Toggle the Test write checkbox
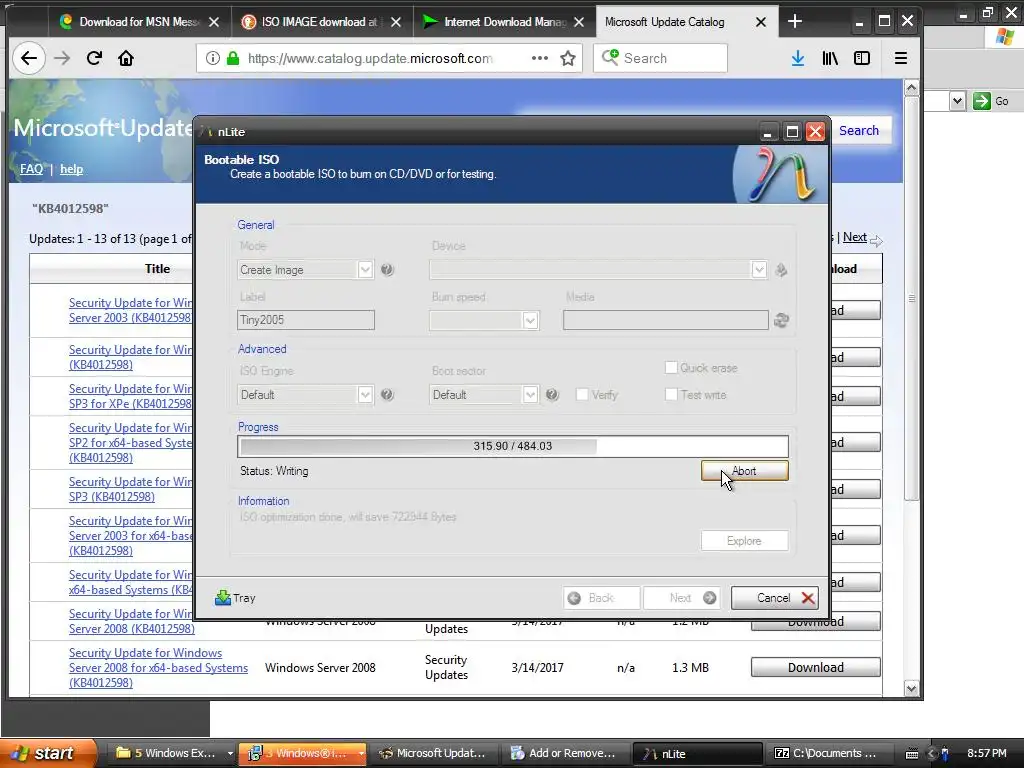 [671, 394]
